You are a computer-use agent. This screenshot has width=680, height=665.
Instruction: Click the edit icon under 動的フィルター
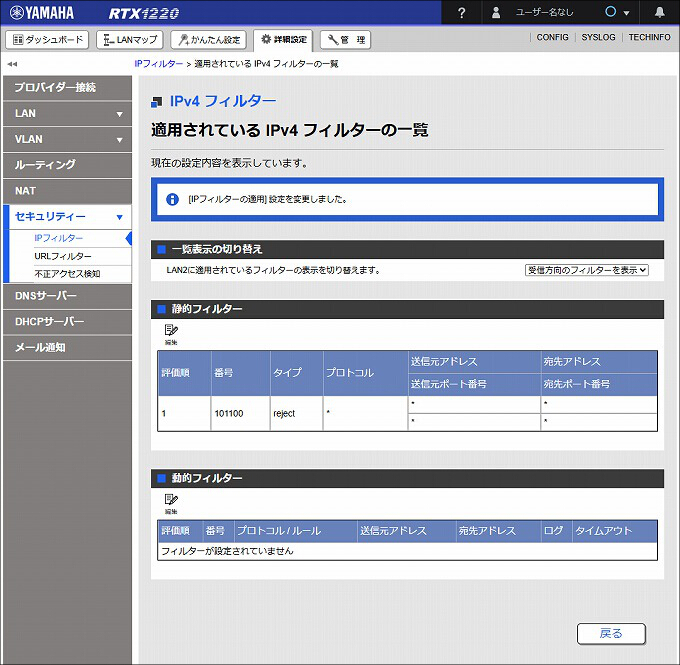click(171, 504)
